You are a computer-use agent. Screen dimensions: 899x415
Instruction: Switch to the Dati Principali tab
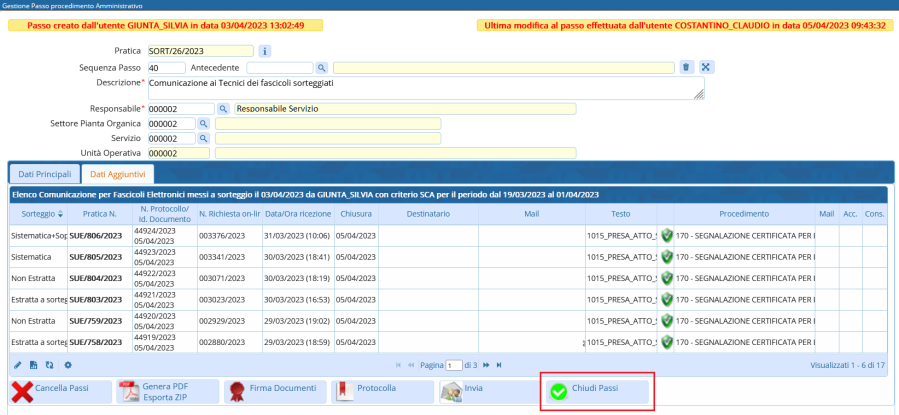click(45, 174)
